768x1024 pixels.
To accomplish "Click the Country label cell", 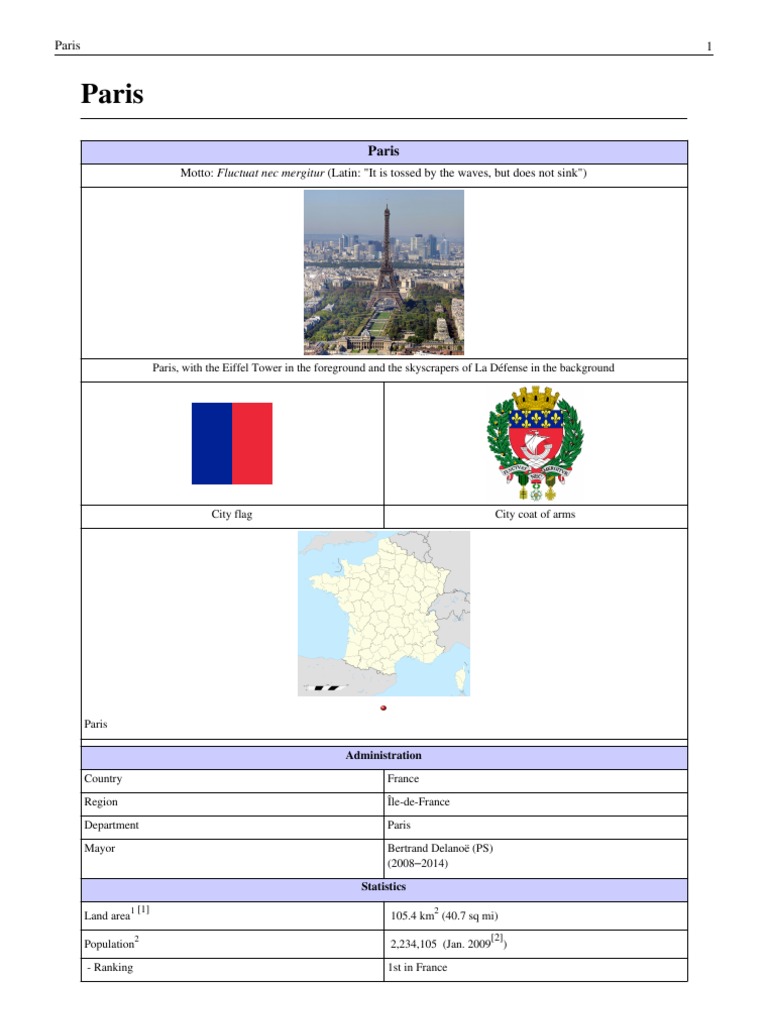I will [x=232, y=779].
